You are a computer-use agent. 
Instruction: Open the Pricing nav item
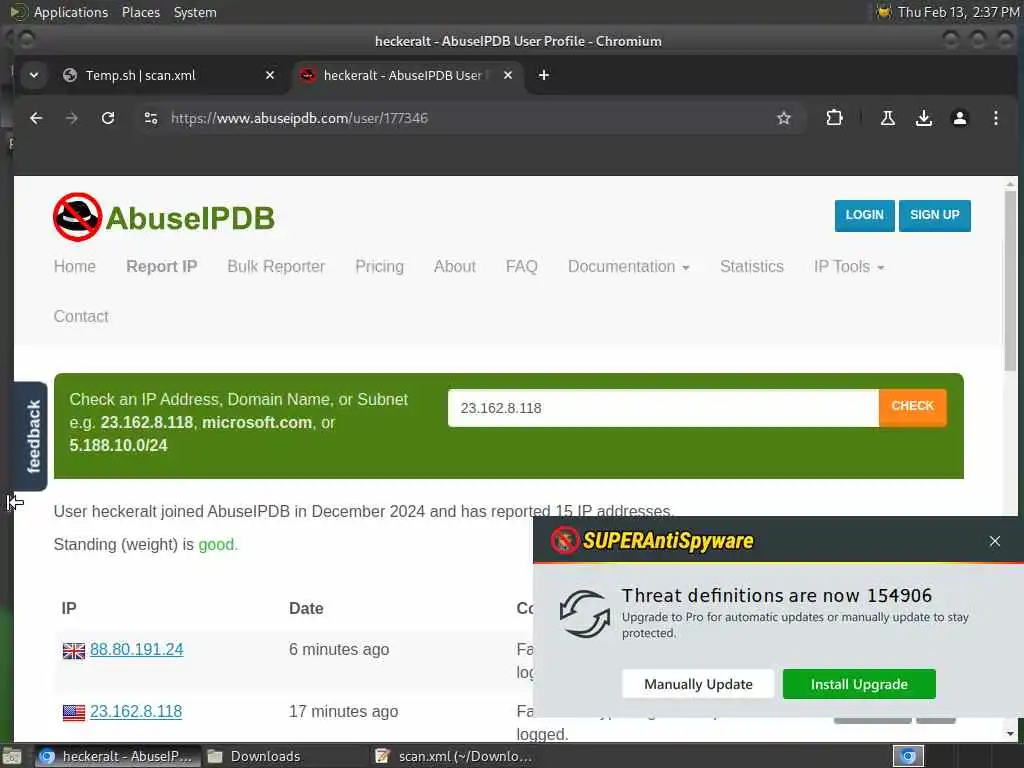click(379, 266)
